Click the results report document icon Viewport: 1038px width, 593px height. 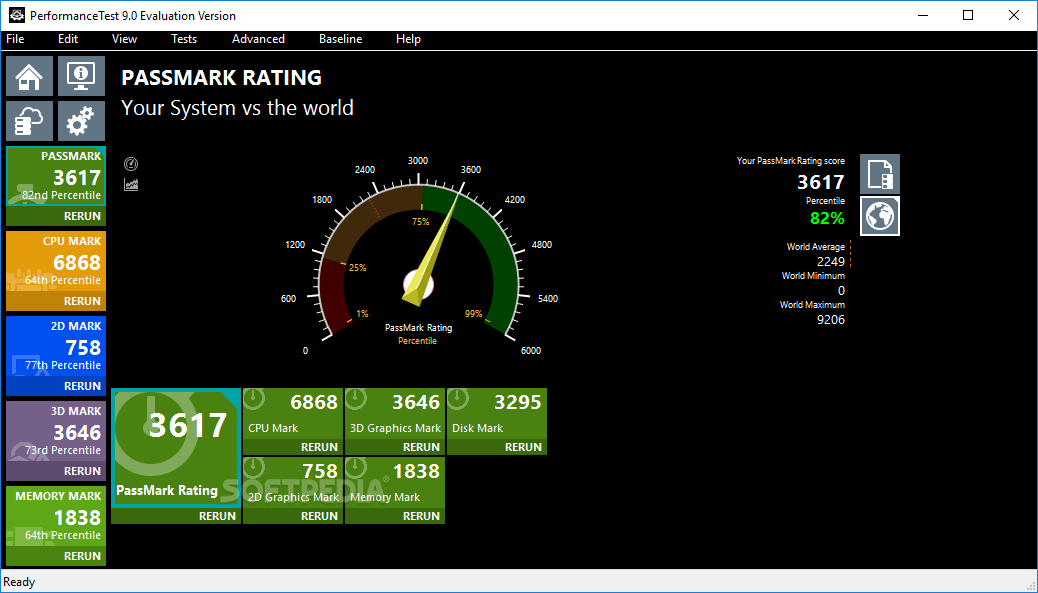point(880,174)
